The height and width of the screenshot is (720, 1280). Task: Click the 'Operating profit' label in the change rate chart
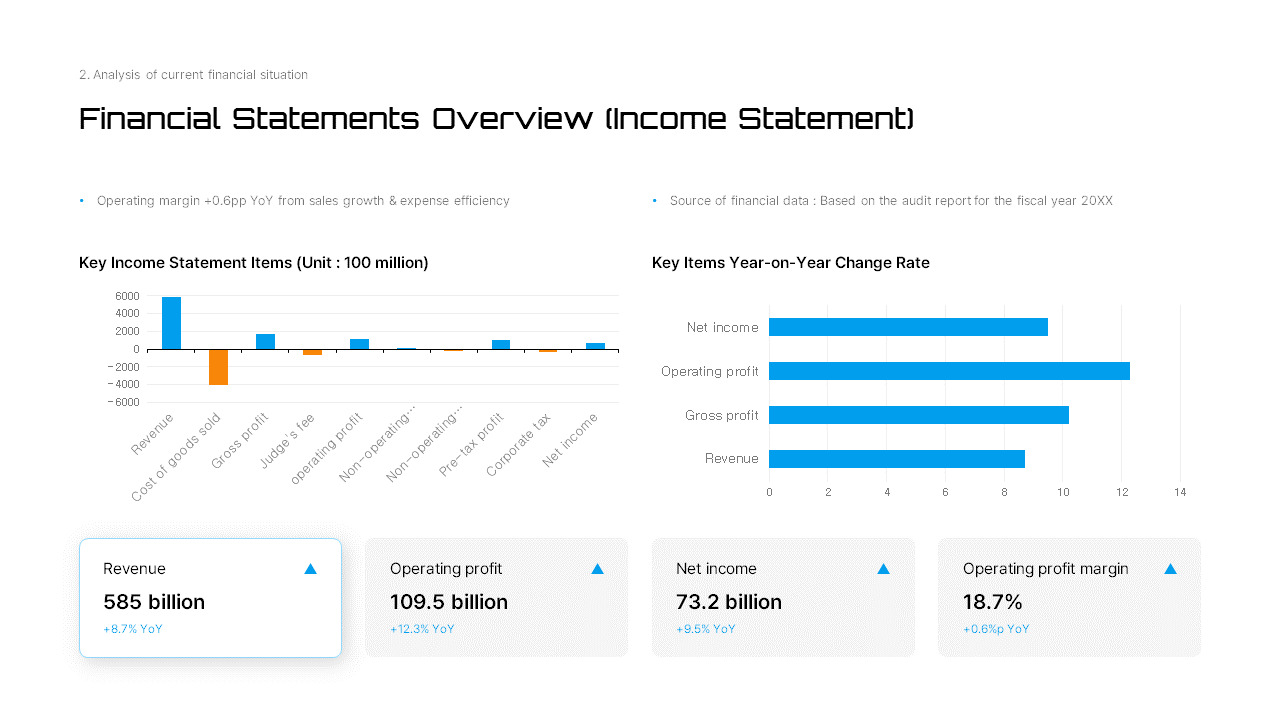(x=710, y=371)
